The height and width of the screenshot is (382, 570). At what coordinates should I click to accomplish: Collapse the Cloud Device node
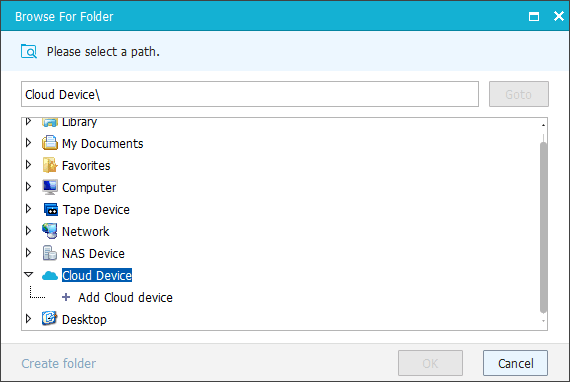click(28, 275)
